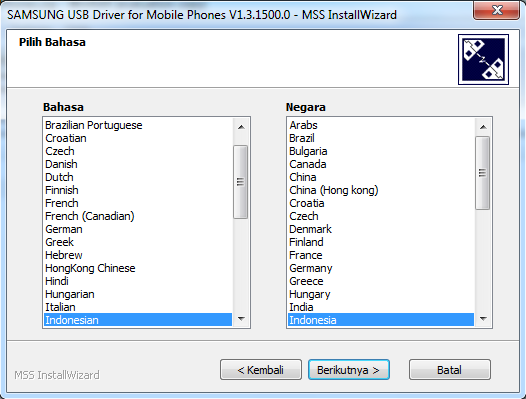Viewport: 526px width, 399px height.
Task: Select Hungary country
Action: point(381,294)
